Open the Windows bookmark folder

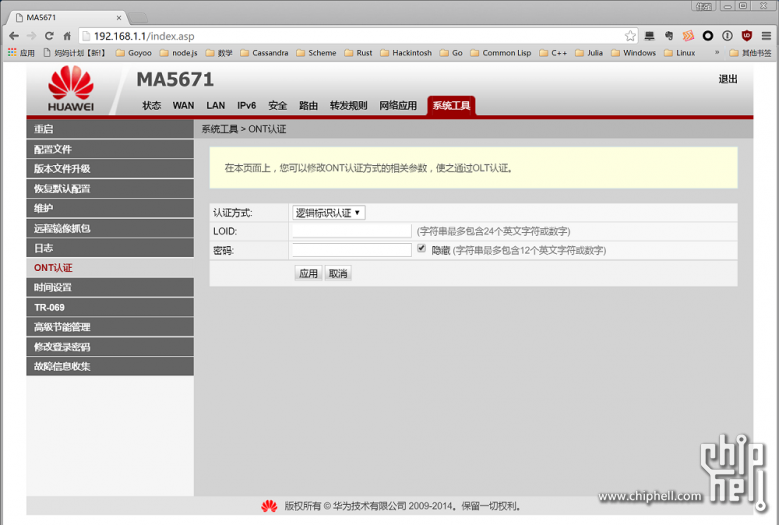click(633, 53)
